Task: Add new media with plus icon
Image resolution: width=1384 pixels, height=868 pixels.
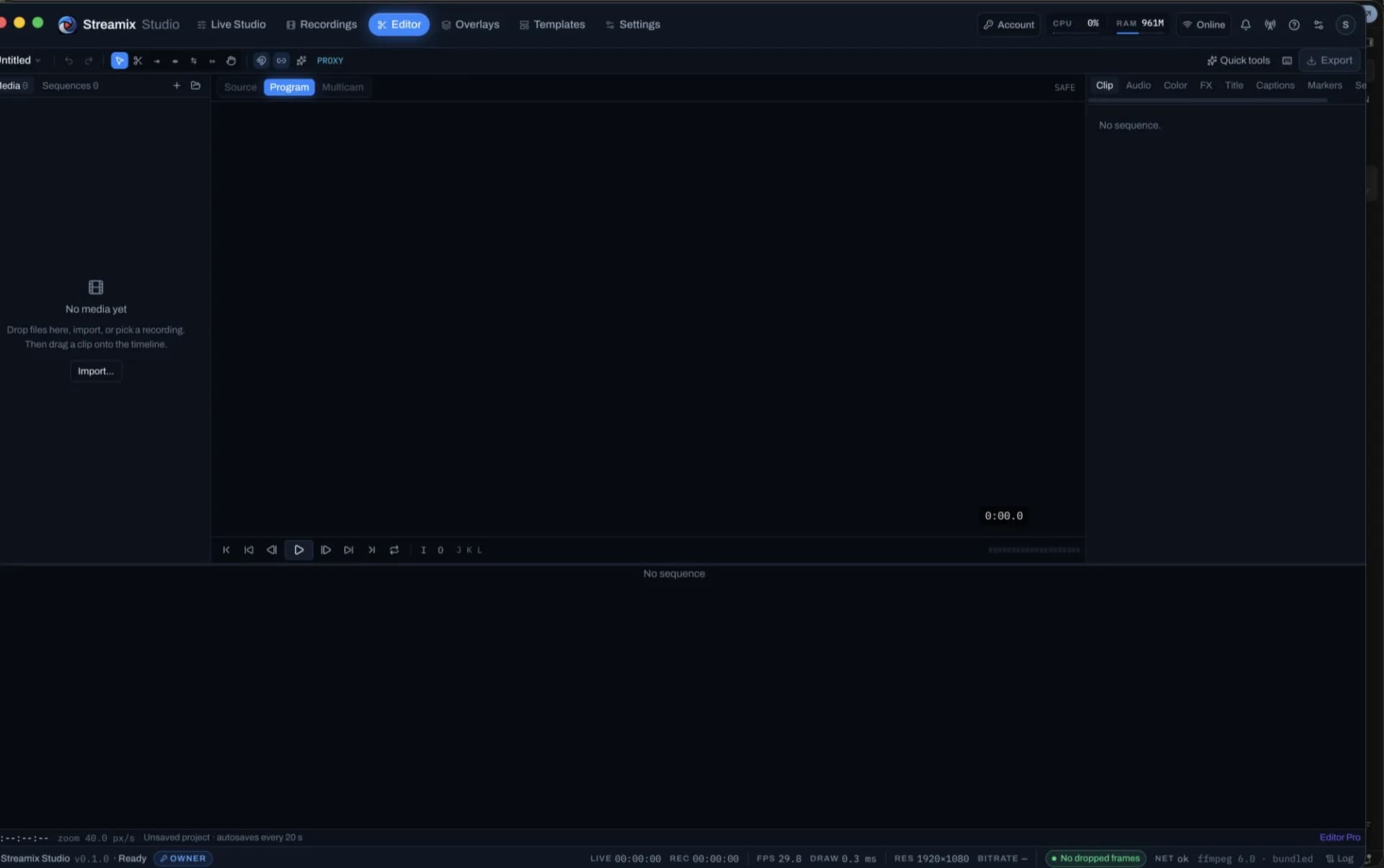Action: pyautogui.click(x=177, y=86)
